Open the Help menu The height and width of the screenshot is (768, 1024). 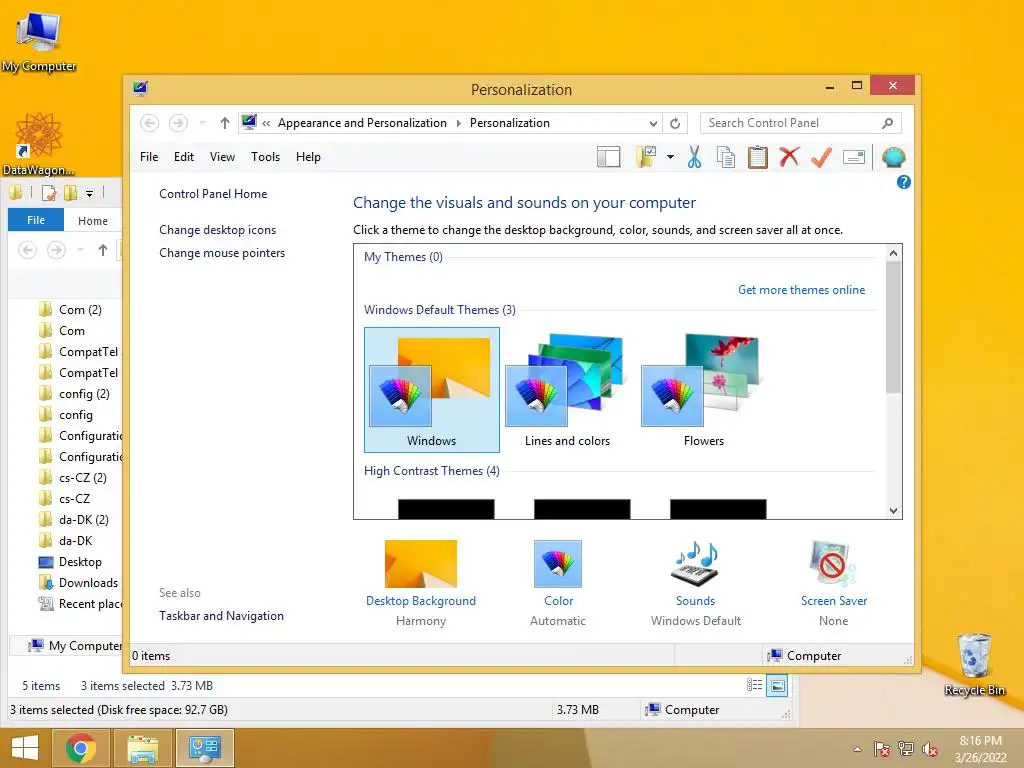coord(308,157)
